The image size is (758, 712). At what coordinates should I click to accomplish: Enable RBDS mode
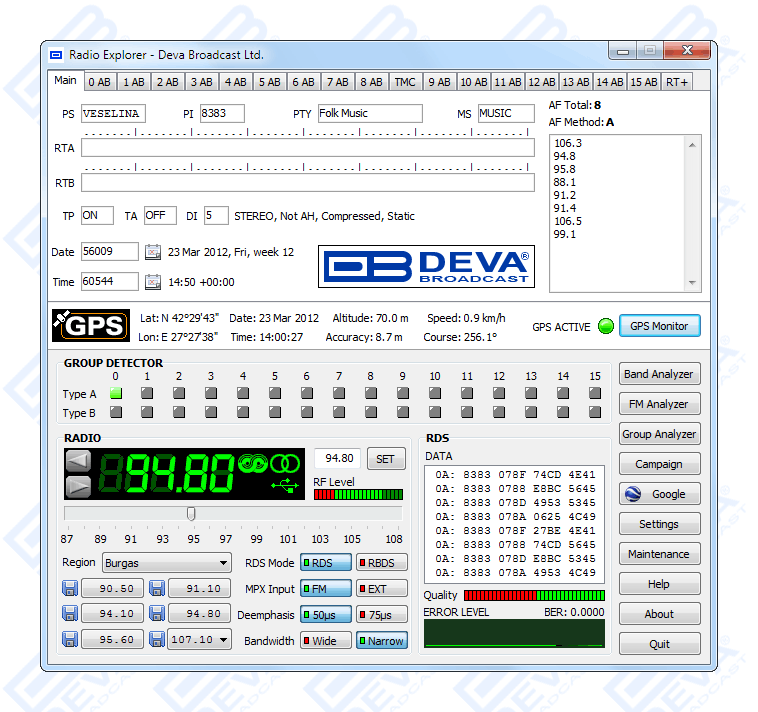coord(382,563)
